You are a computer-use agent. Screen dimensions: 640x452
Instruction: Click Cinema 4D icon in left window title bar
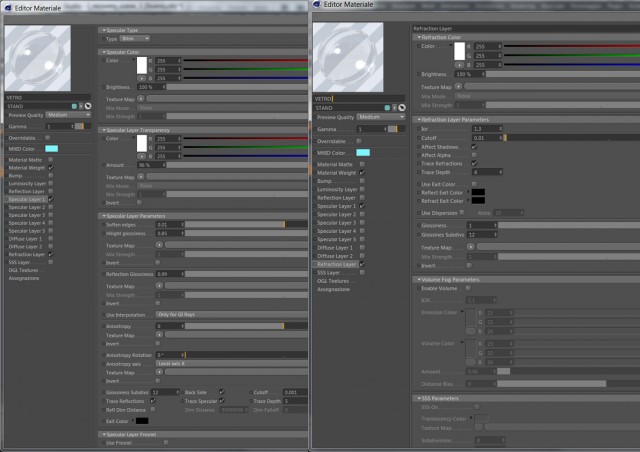pyautogui.click(x=8, y=8)
